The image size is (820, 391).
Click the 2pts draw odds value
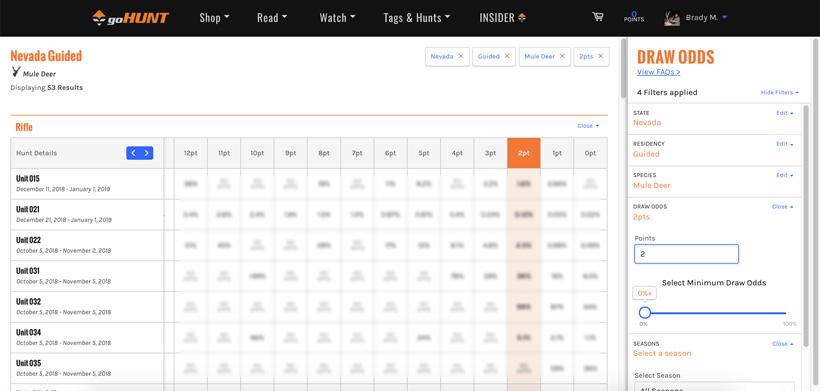[642, 217]
